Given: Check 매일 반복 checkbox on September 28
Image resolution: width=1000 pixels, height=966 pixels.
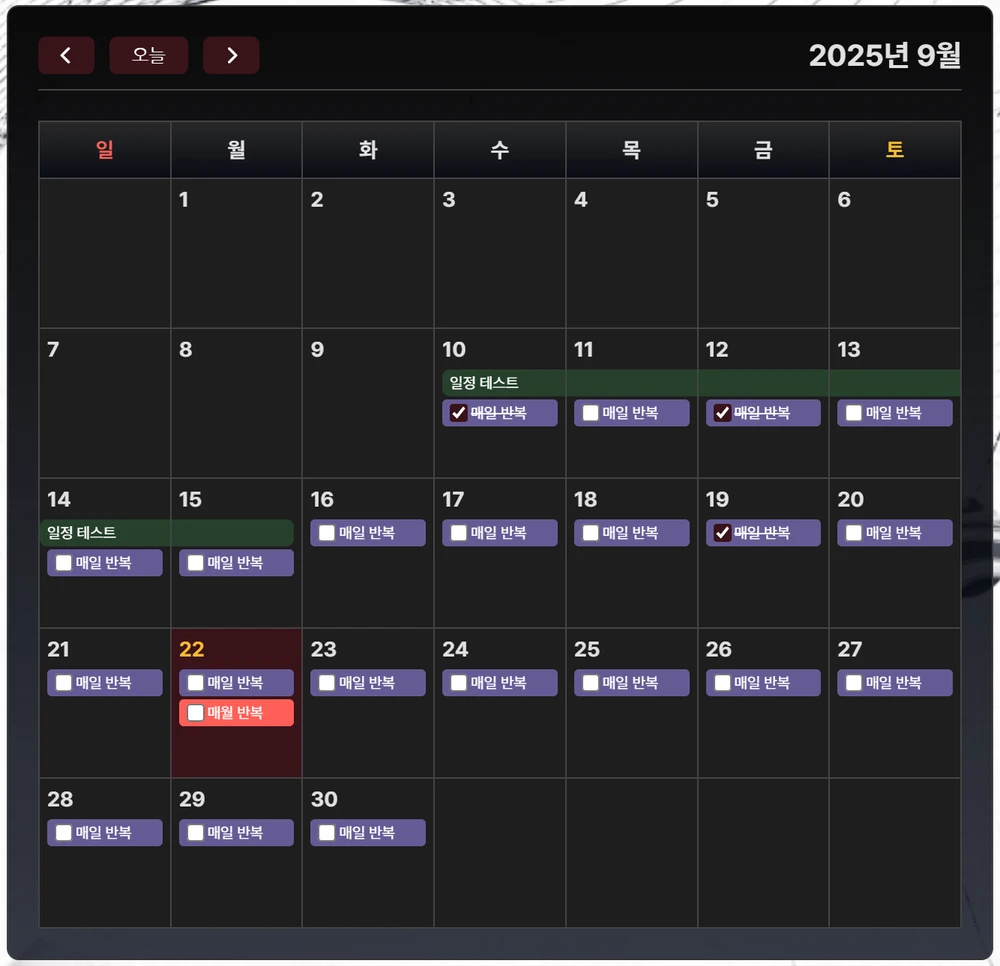Looking at the screenshot, I should coord(64,833).
